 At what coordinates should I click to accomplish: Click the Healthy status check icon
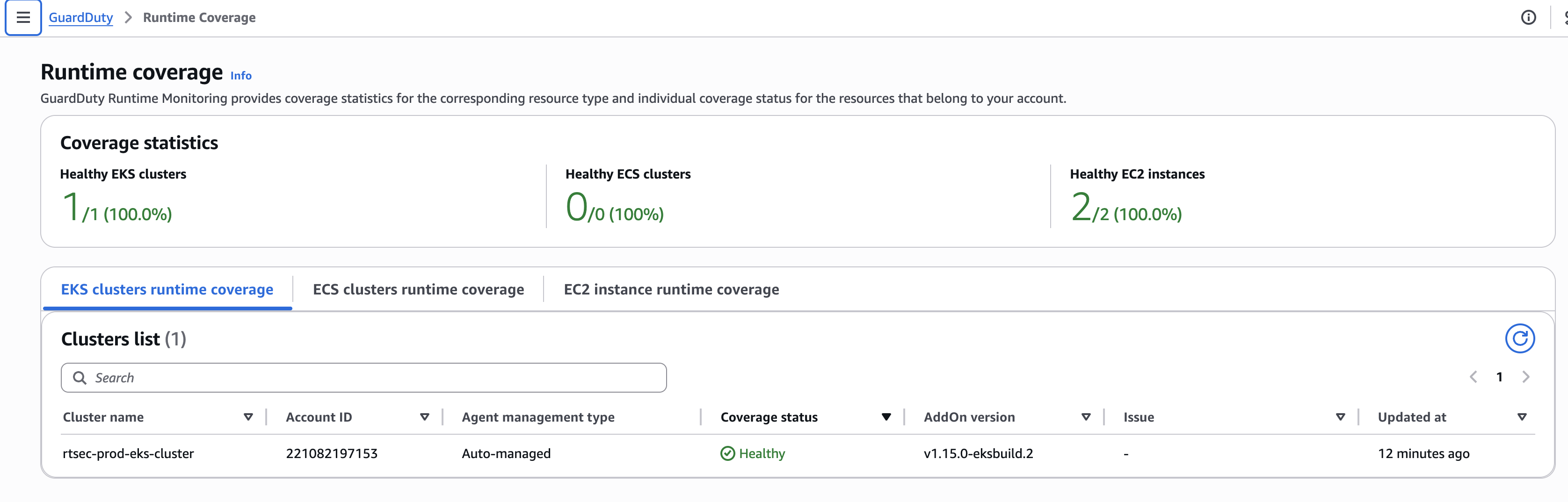point(727,453)
